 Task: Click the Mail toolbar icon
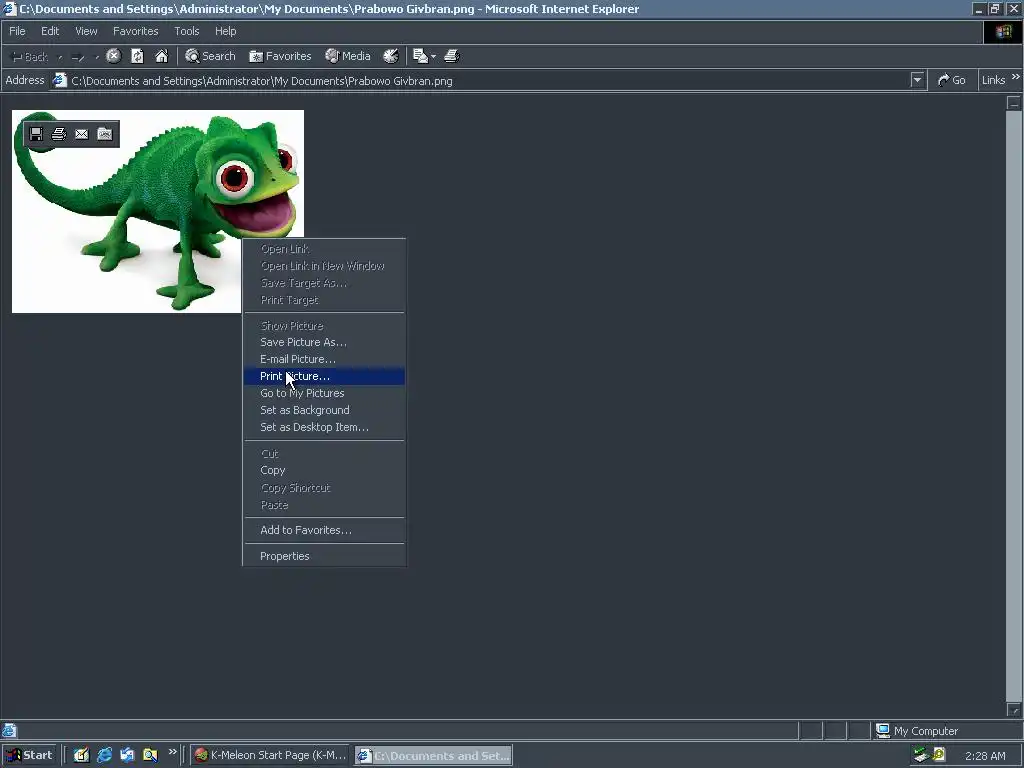421,56
